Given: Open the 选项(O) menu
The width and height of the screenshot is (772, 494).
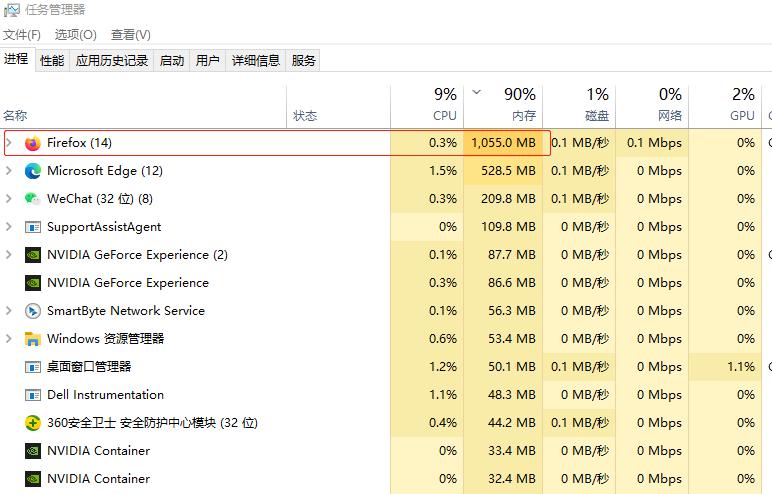Looking at the screenshot, I should (76, 35).
